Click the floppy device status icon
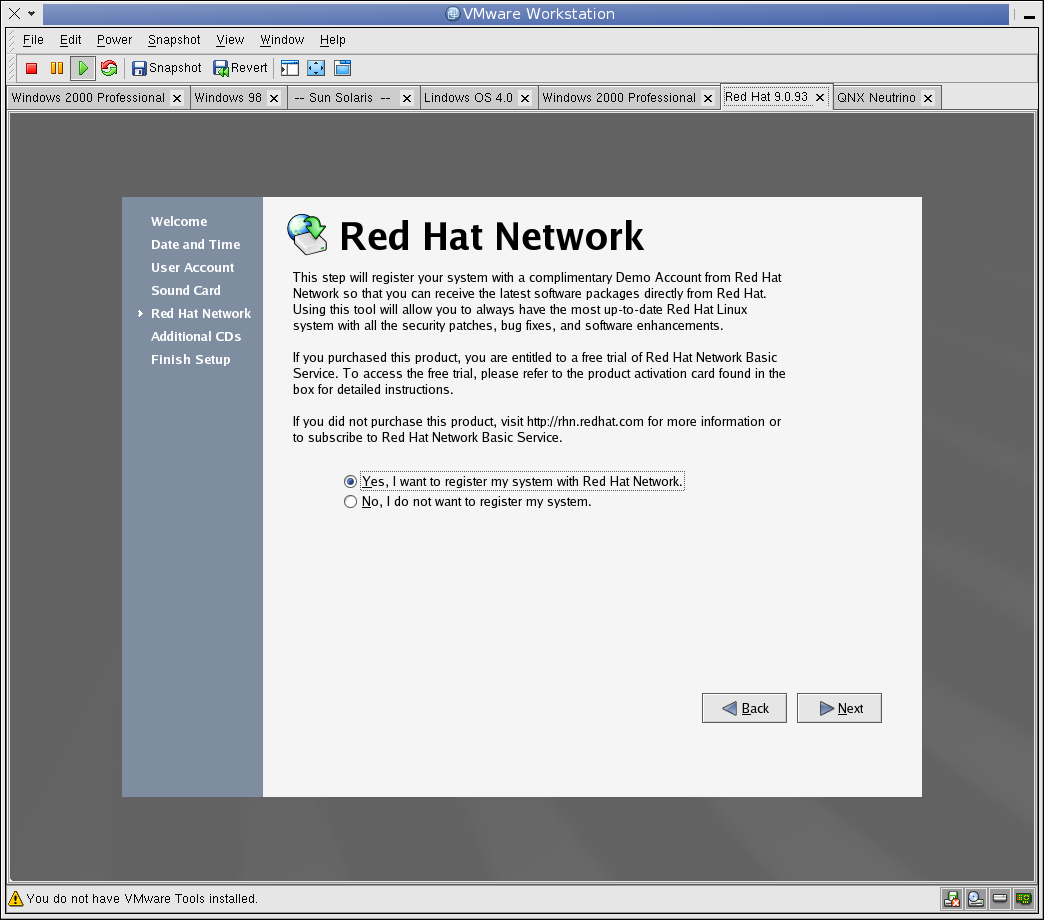The image size is (1044, 920). (951, 899)
